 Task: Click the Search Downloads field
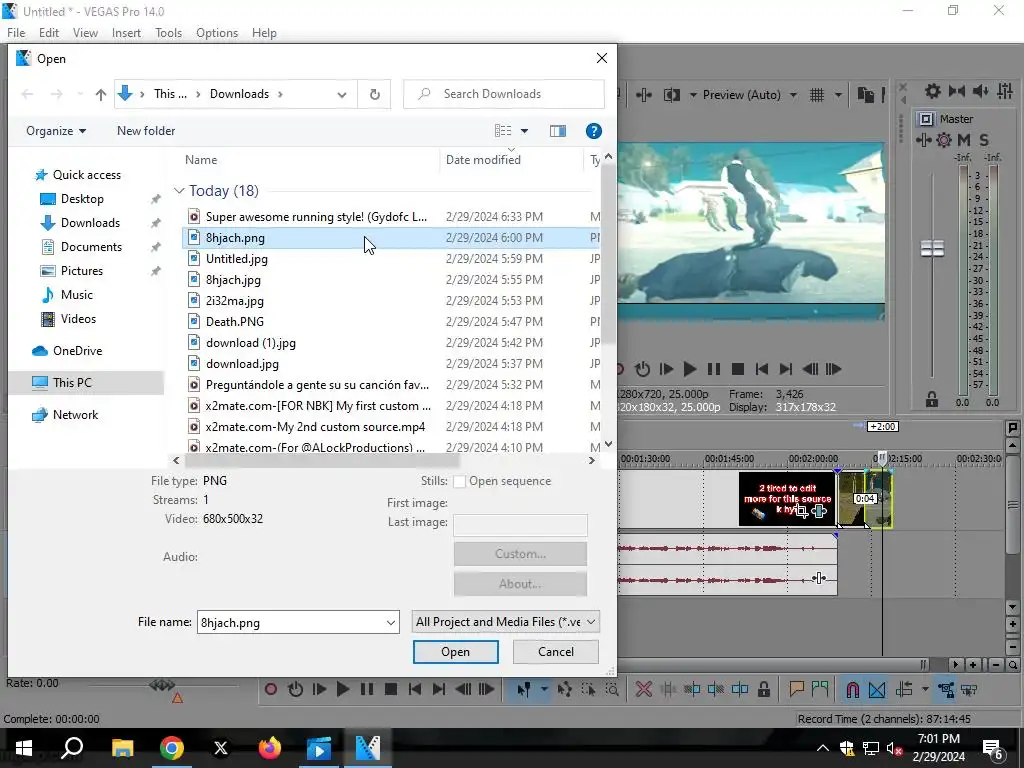tap(504, 94)
